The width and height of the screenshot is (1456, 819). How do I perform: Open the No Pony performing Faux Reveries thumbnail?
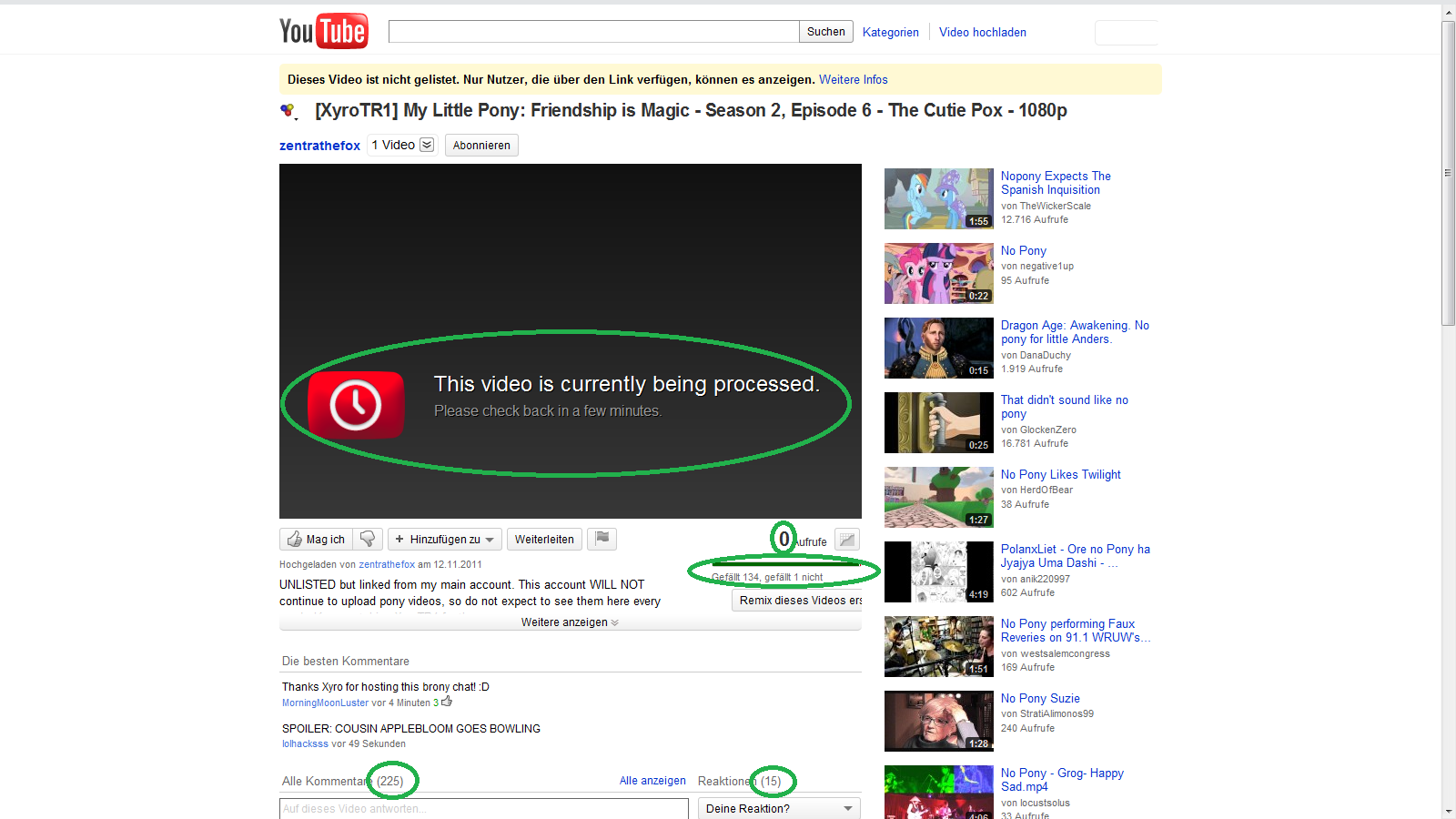(939, 646)
